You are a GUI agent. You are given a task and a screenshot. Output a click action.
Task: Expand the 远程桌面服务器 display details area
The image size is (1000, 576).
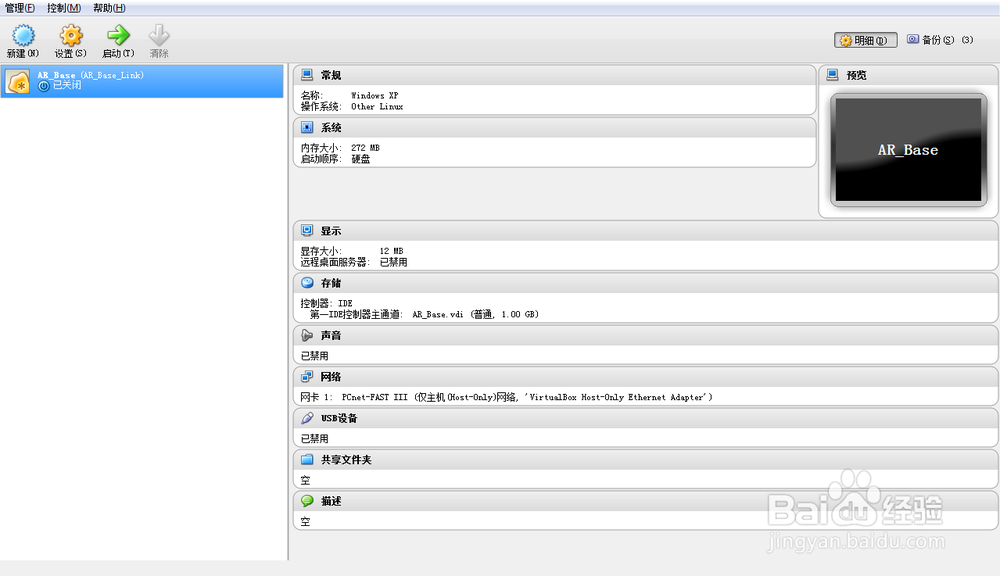(340, 262)
